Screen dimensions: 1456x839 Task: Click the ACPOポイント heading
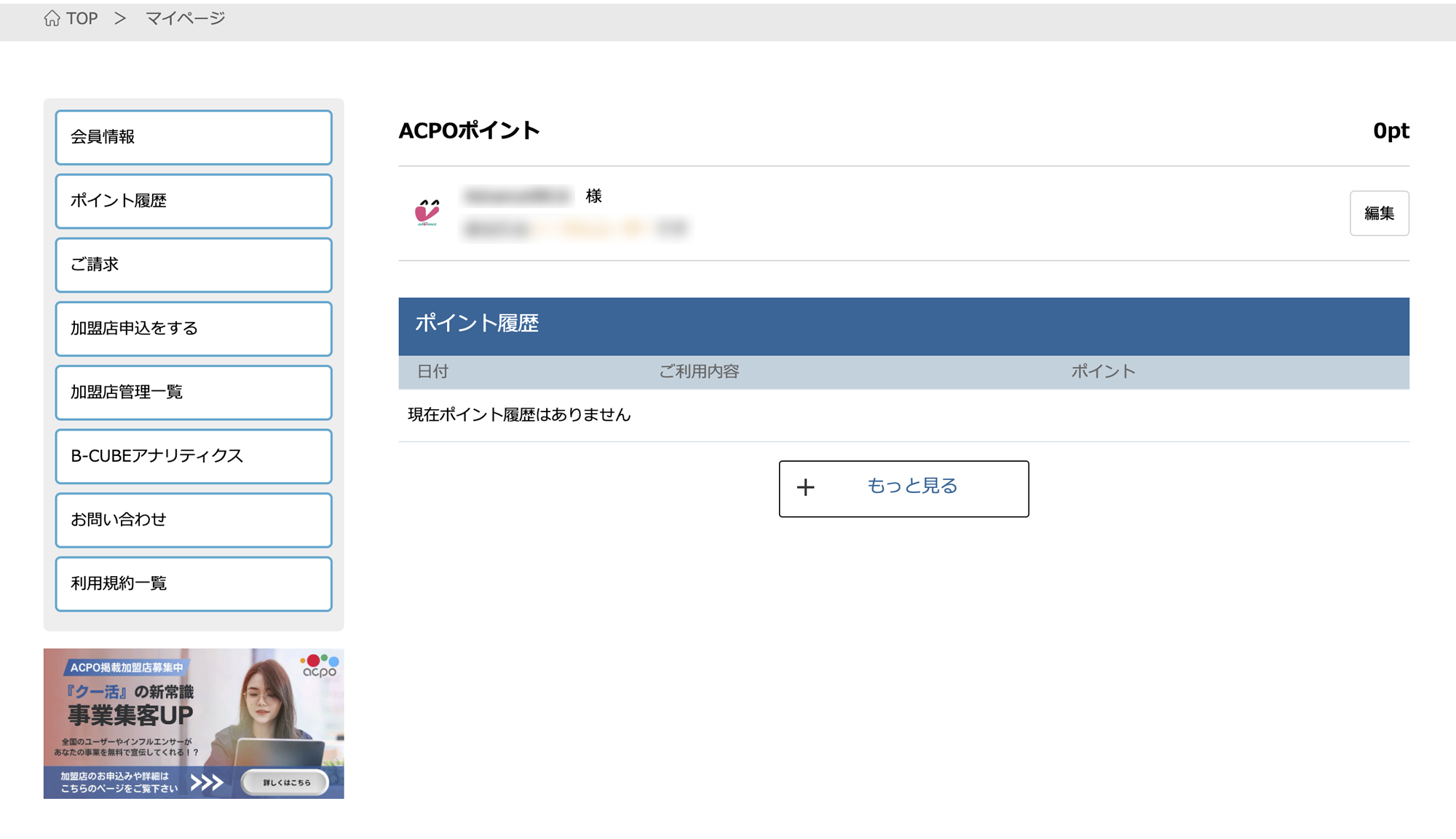coord(470,130)
